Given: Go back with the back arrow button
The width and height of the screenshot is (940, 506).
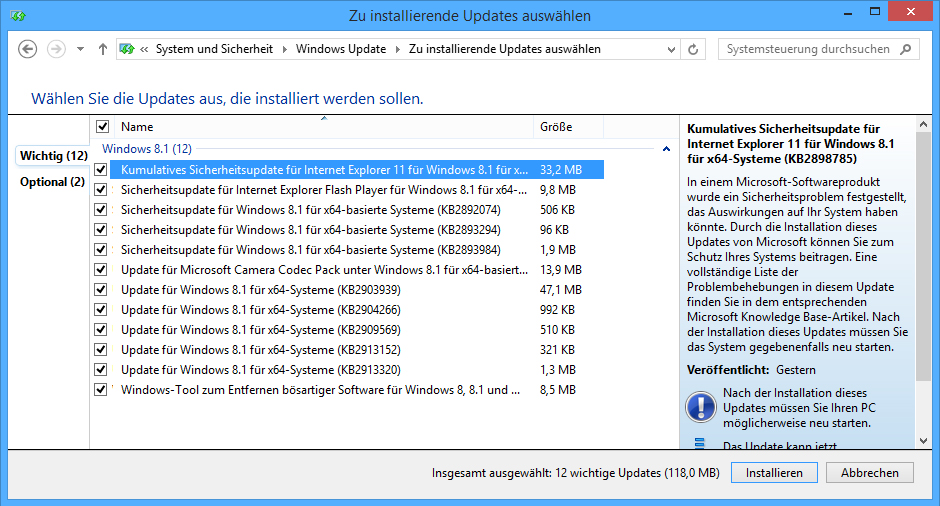Looking at the screenshot, I should click(28, 49).
